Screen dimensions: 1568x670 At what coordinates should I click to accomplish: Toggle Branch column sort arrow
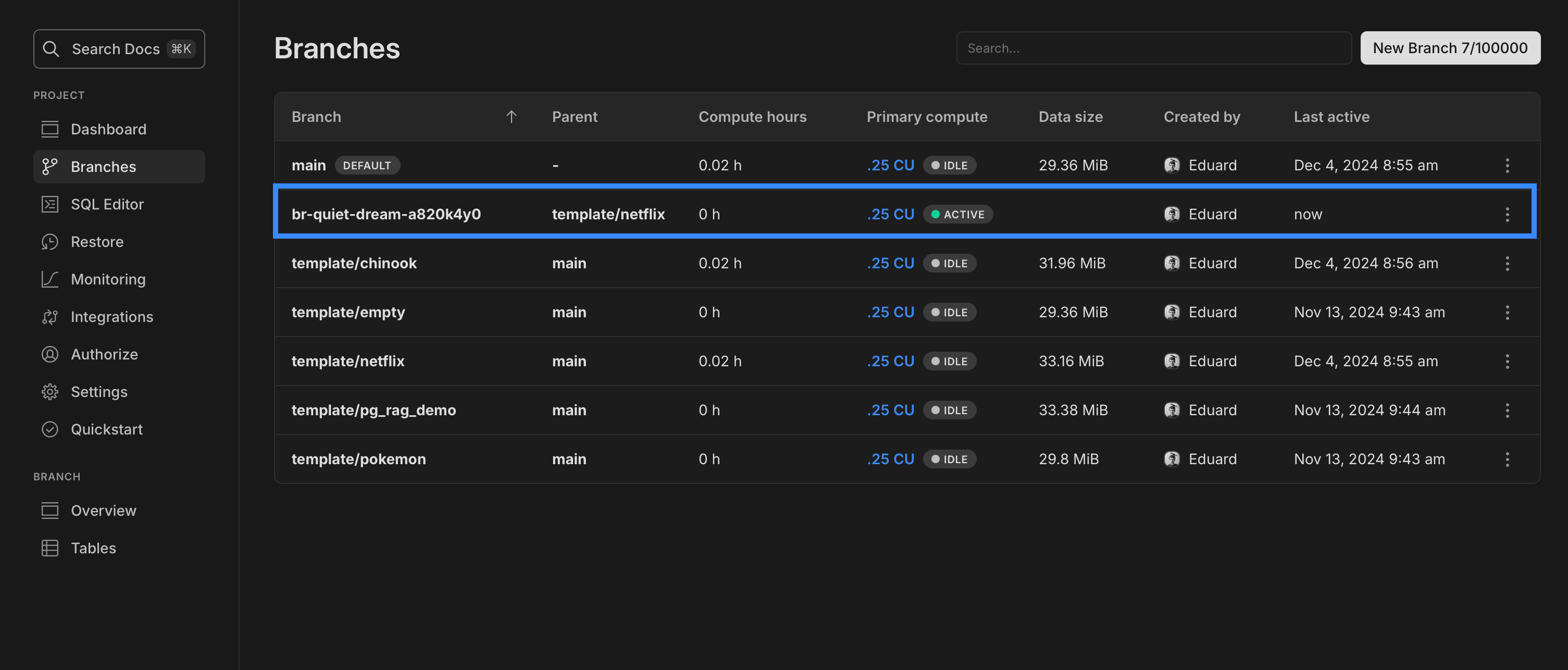tap(512, 117)
